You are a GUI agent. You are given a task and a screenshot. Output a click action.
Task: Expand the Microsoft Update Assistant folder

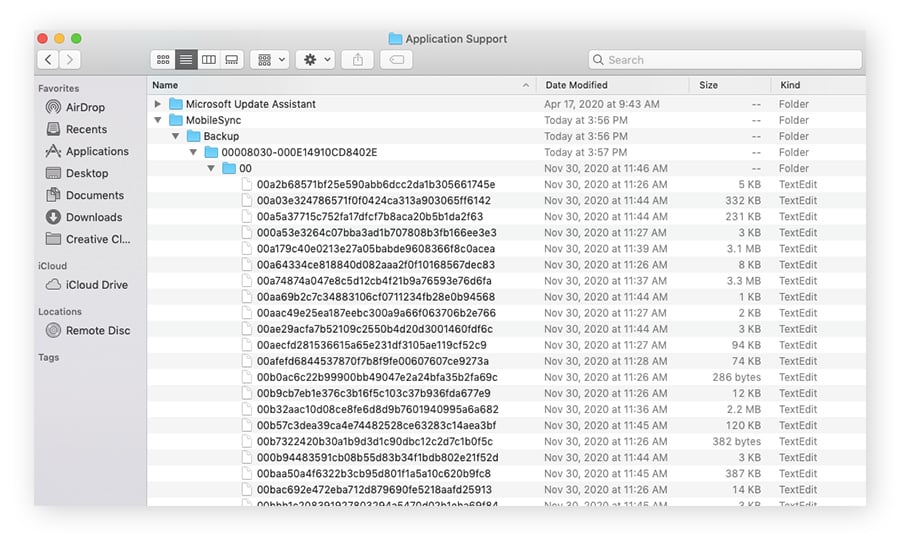click(x=158, y=104)
